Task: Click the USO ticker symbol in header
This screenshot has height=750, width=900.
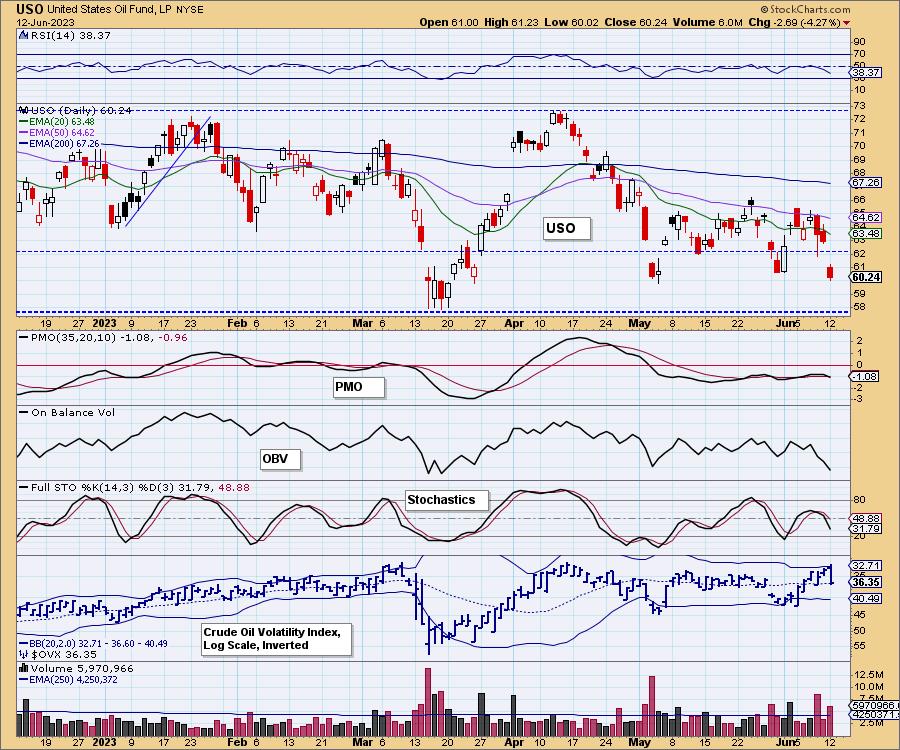Action: 29,9
